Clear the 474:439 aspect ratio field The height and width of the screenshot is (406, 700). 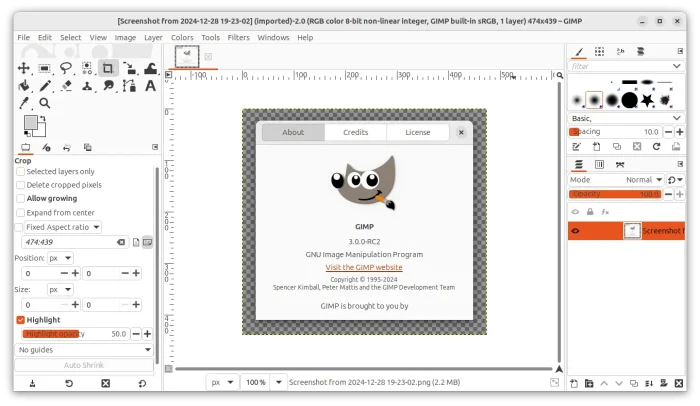click(x=121, y=242)
